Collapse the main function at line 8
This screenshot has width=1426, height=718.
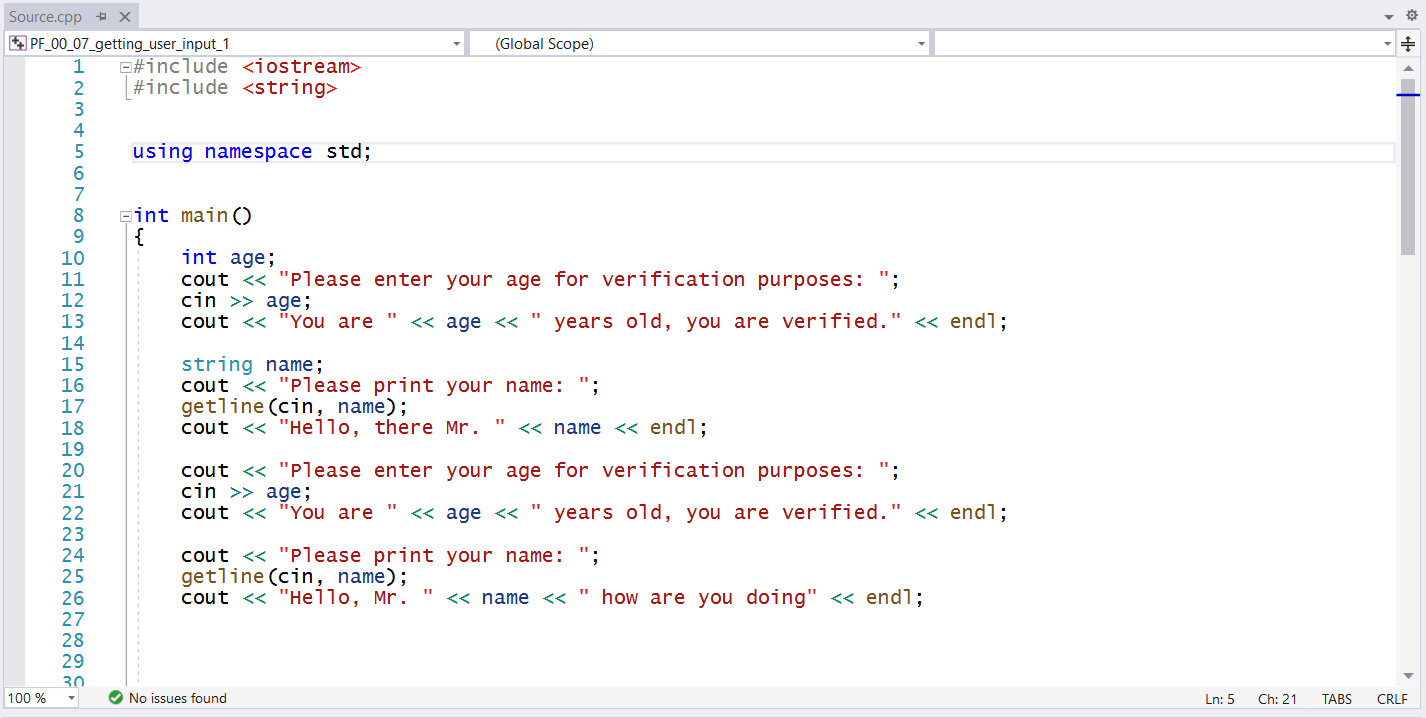125,215
